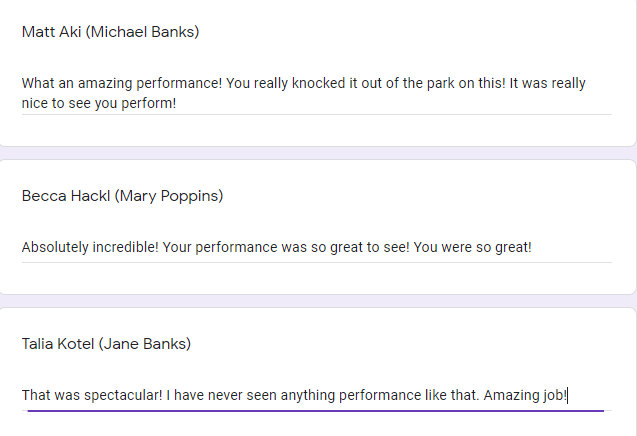Image resolution: width=637 pixels, height=436 pixels.
Task: Click "(Mary Poppins)" in the question title
Action: coord(169,196)
